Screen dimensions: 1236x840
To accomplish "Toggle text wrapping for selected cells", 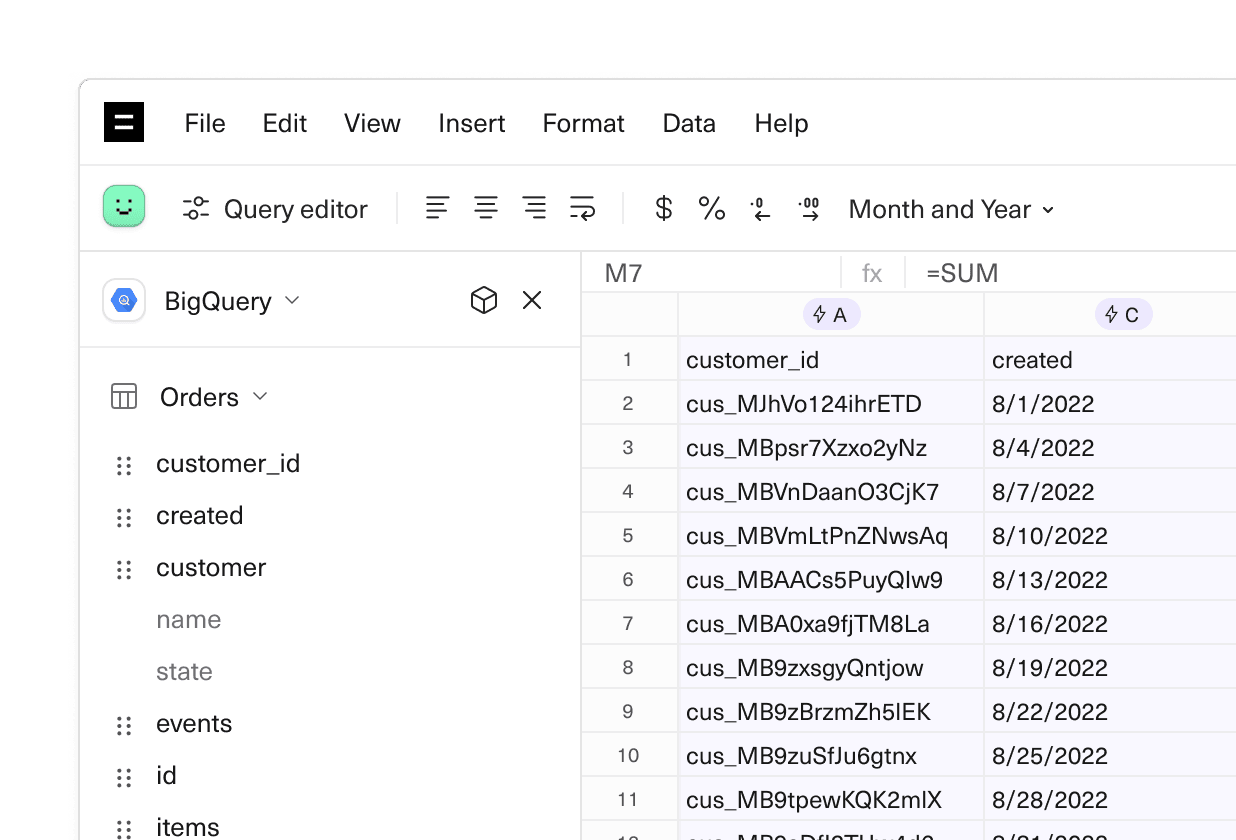I will [583, 207].
